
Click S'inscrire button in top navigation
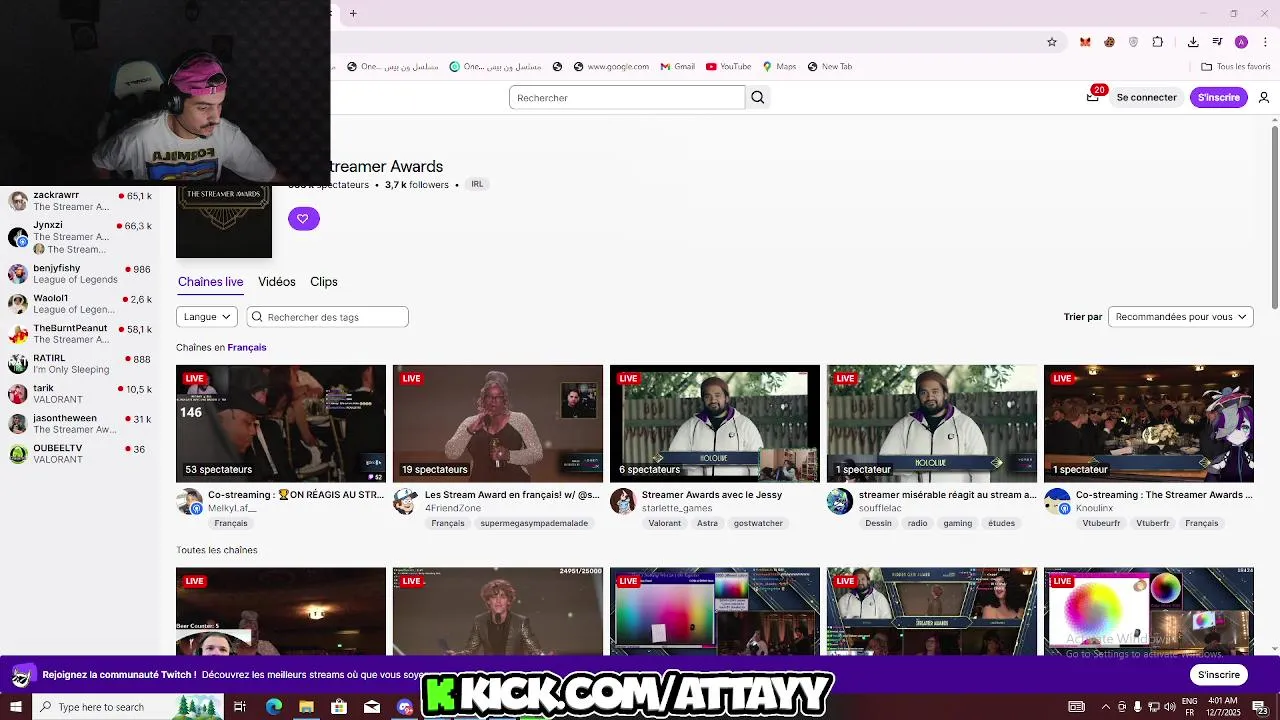pyautogui.click(x=1219, y=97)
